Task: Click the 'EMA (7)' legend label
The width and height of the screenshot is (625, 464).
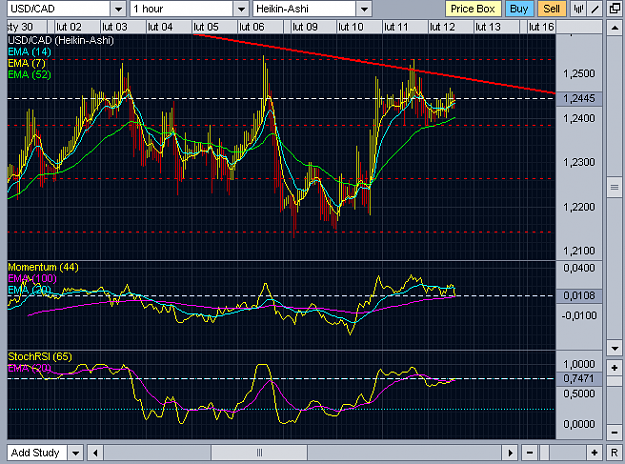Action: point(27,63)
